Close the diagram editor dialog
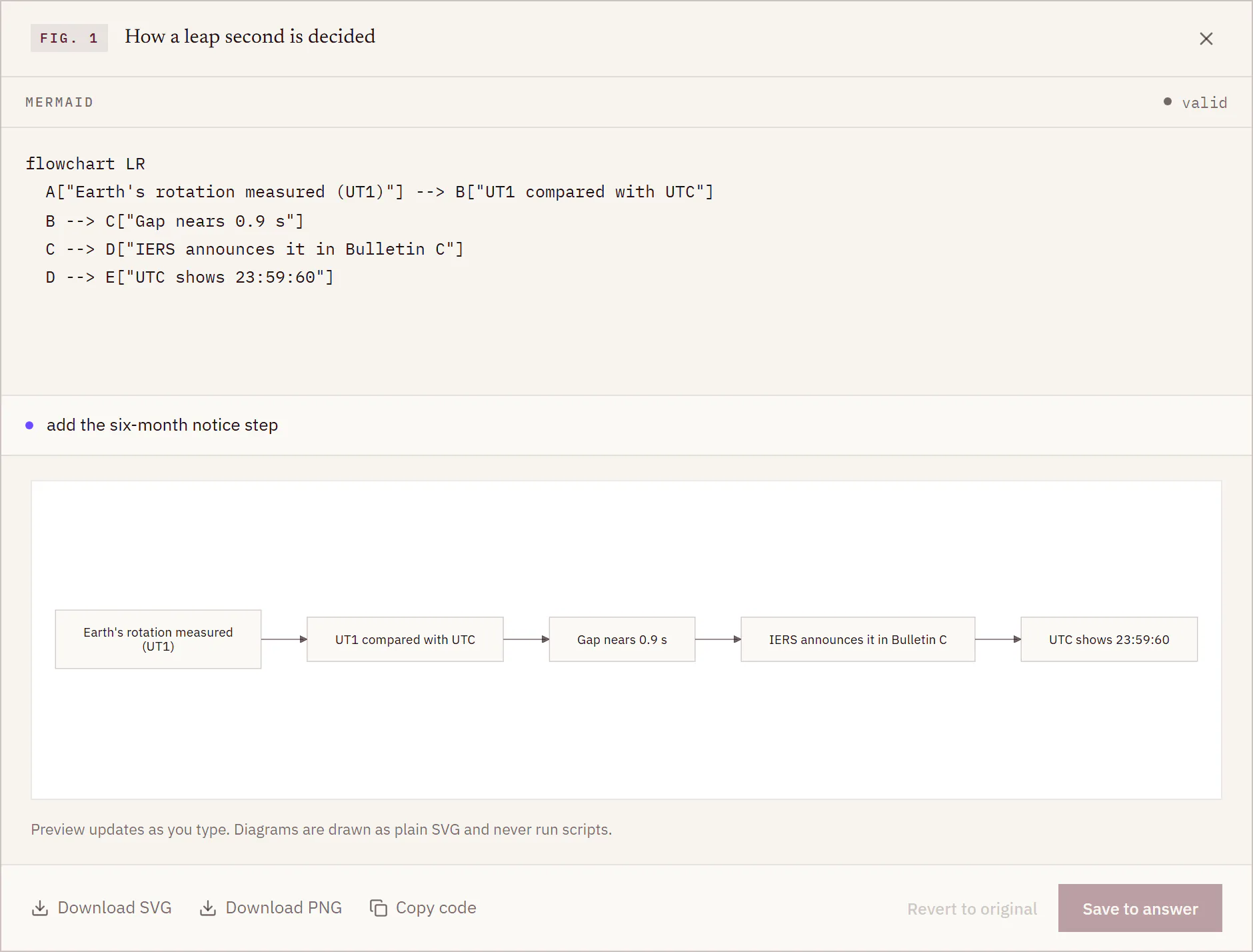The width and height of the screenshot is (1253, 952). click(x=1206, y=39)
